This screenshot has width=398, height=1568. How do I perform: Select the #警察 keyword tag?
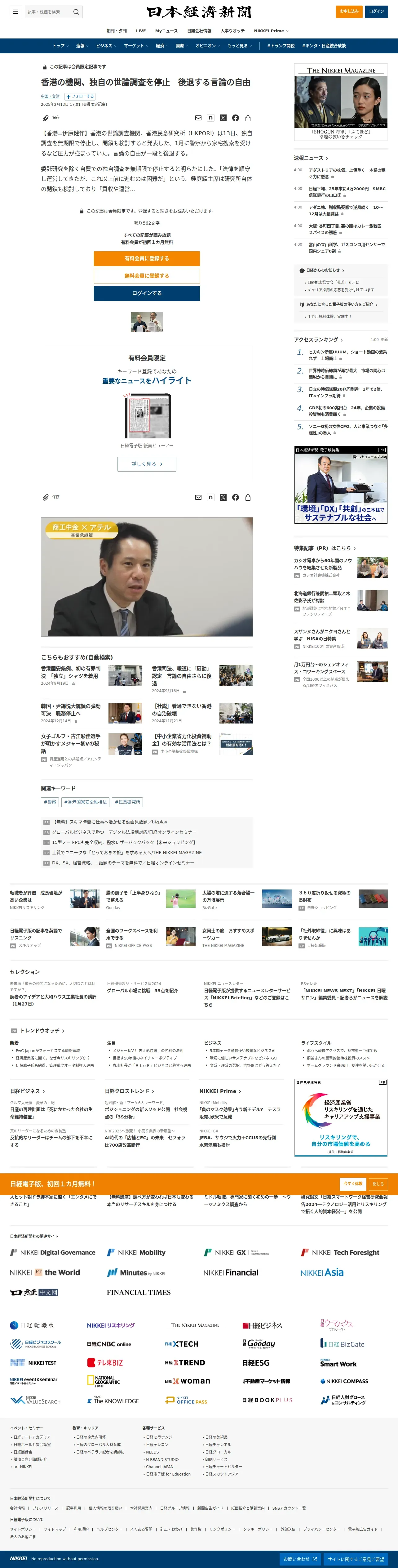[x=50, y=802]
